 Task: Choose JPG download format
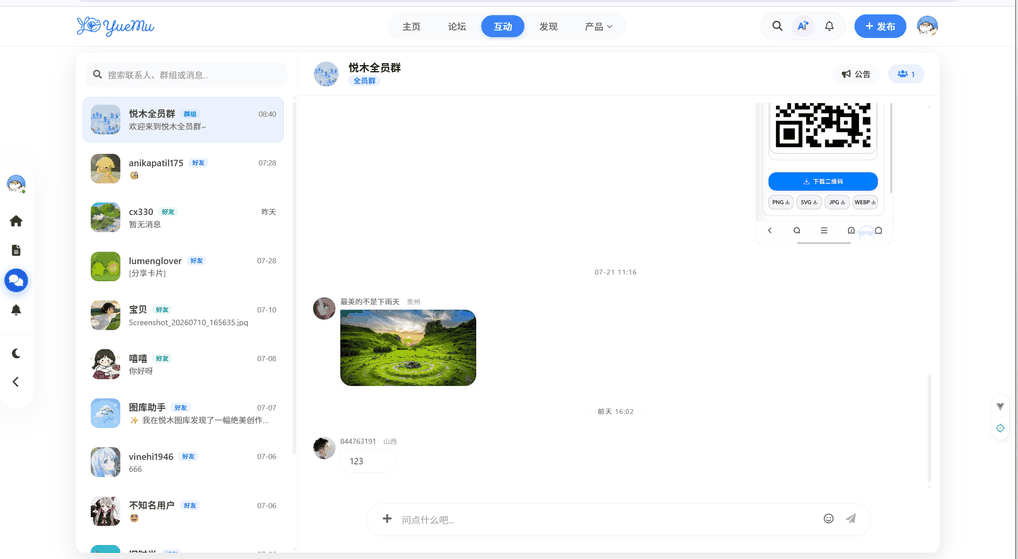click(x=837, y=202)
